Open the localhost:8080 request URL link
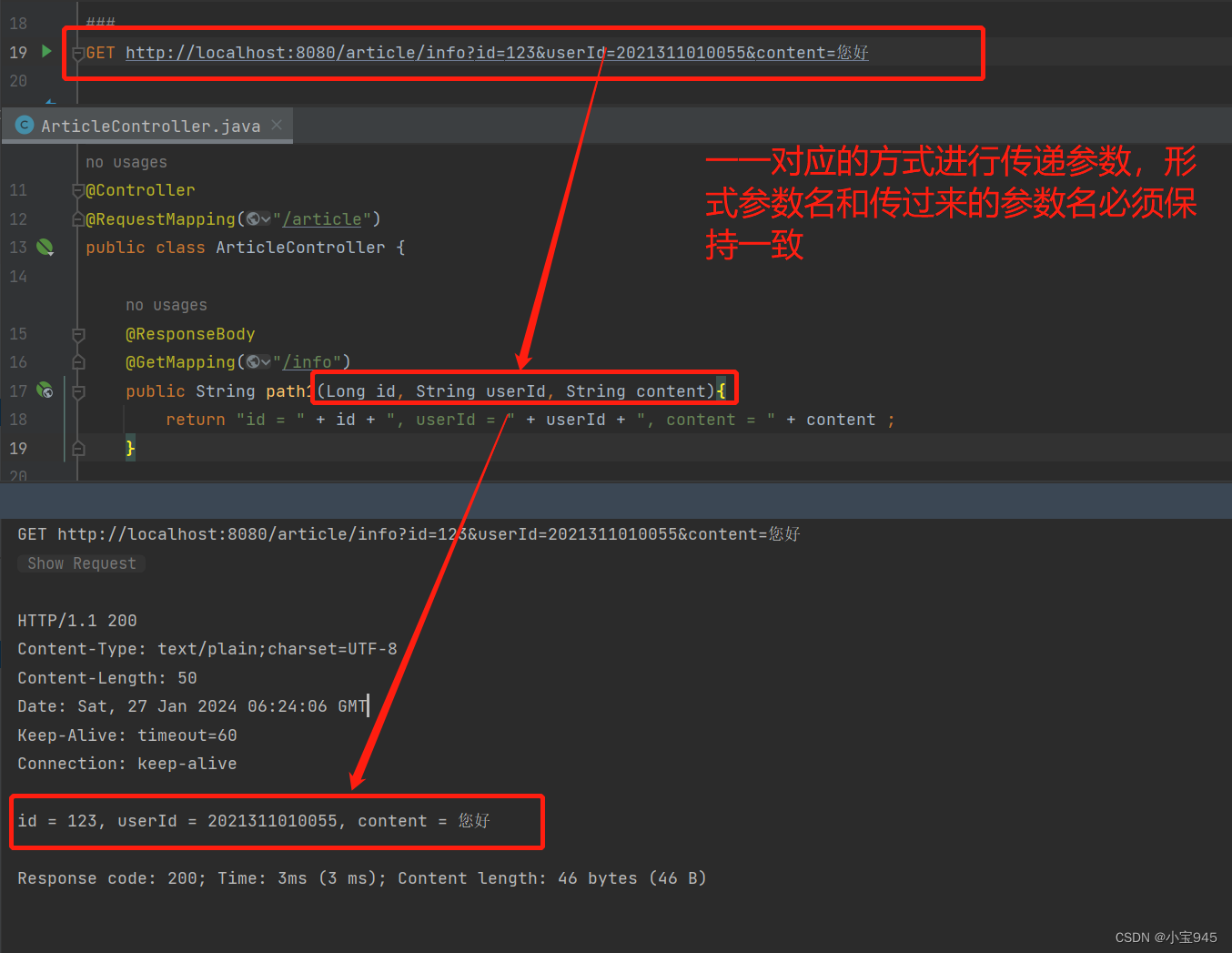The height and width of the screenshot is (953, 1232). (x=497, y=53)
